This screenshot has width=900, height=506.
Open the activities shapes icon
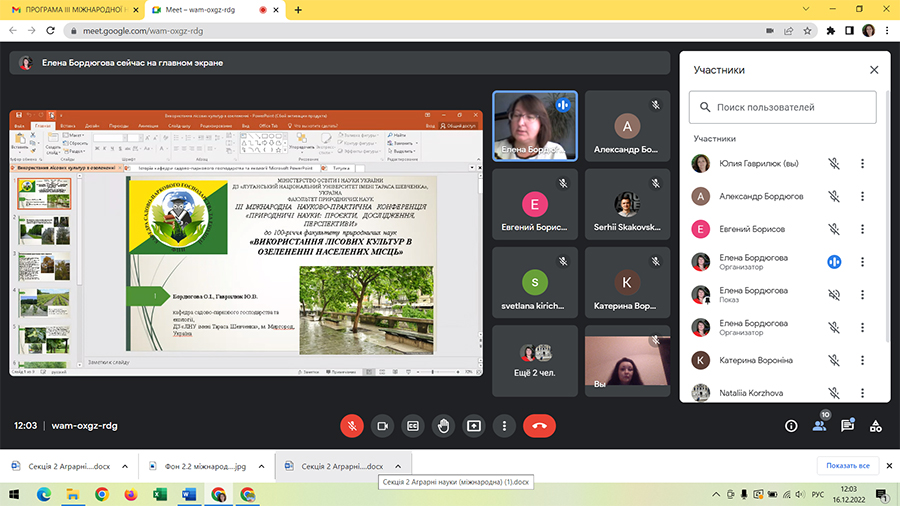click(876, 425)
